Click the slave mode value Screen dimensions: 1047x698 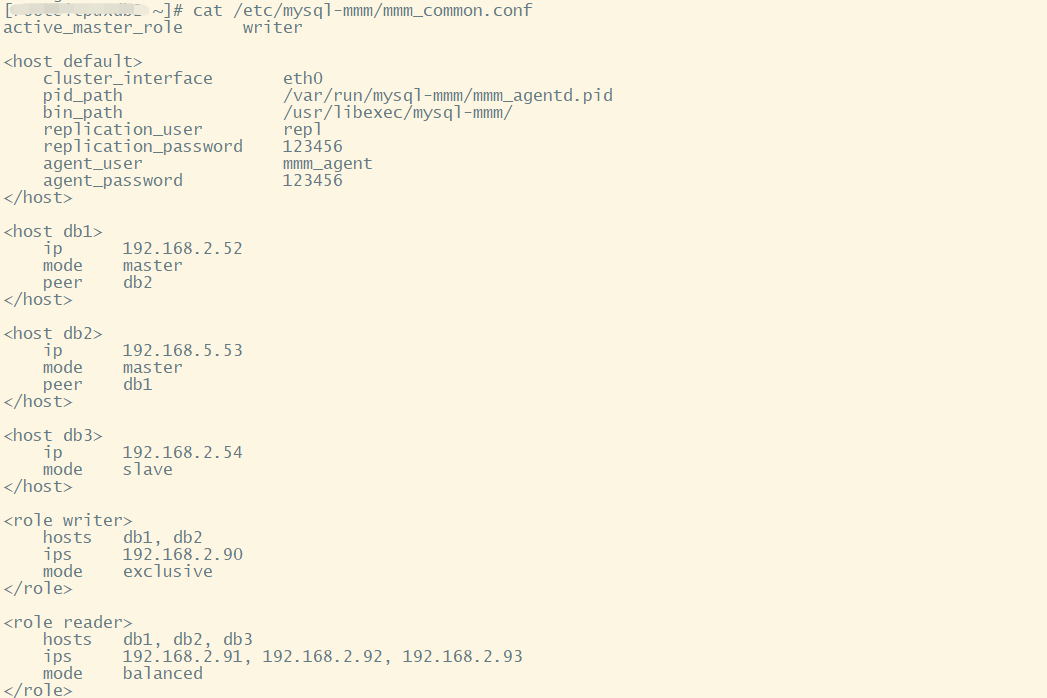[147, 469]
